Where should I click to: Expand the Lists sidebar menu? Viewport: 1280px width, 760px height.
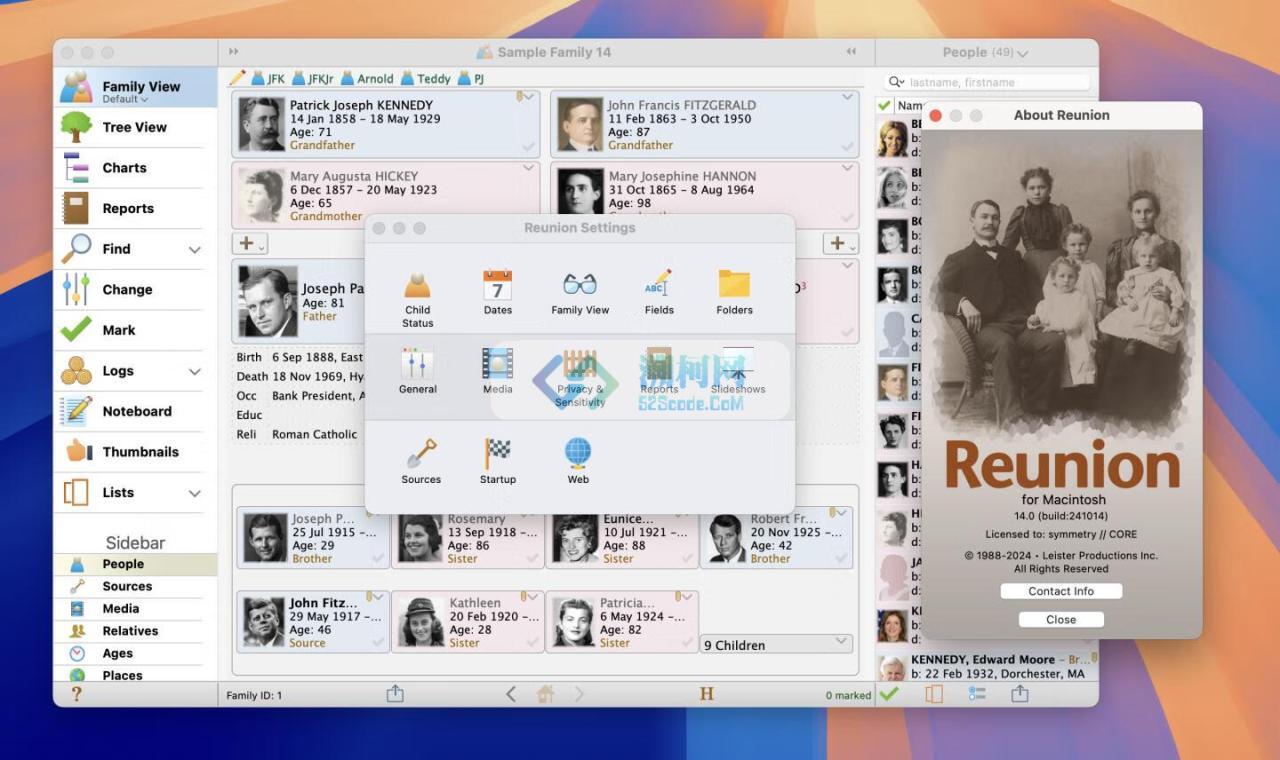click(194, 493)
